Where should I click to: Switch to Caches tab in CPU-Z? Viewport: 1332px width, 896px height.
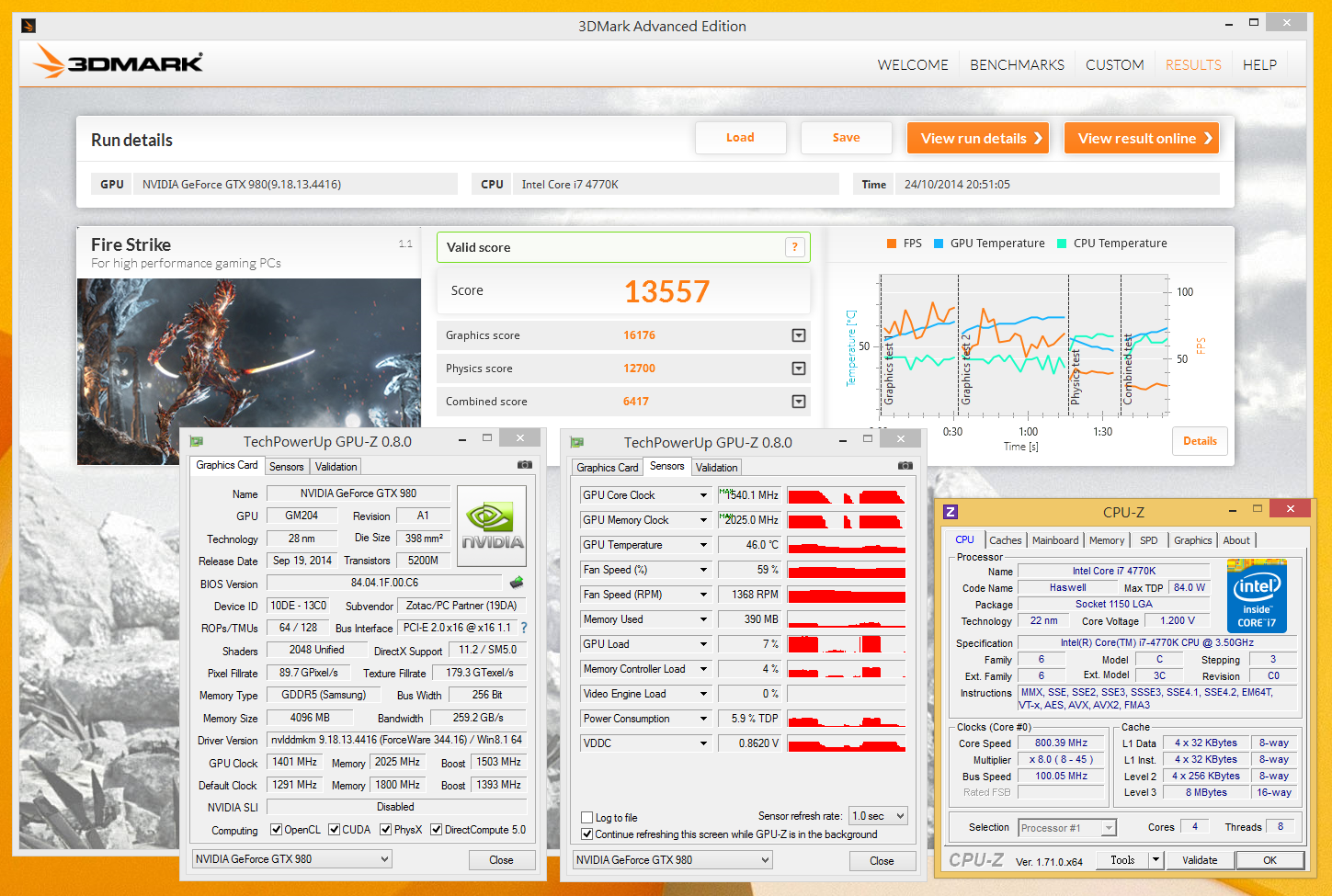[1005, 540]
